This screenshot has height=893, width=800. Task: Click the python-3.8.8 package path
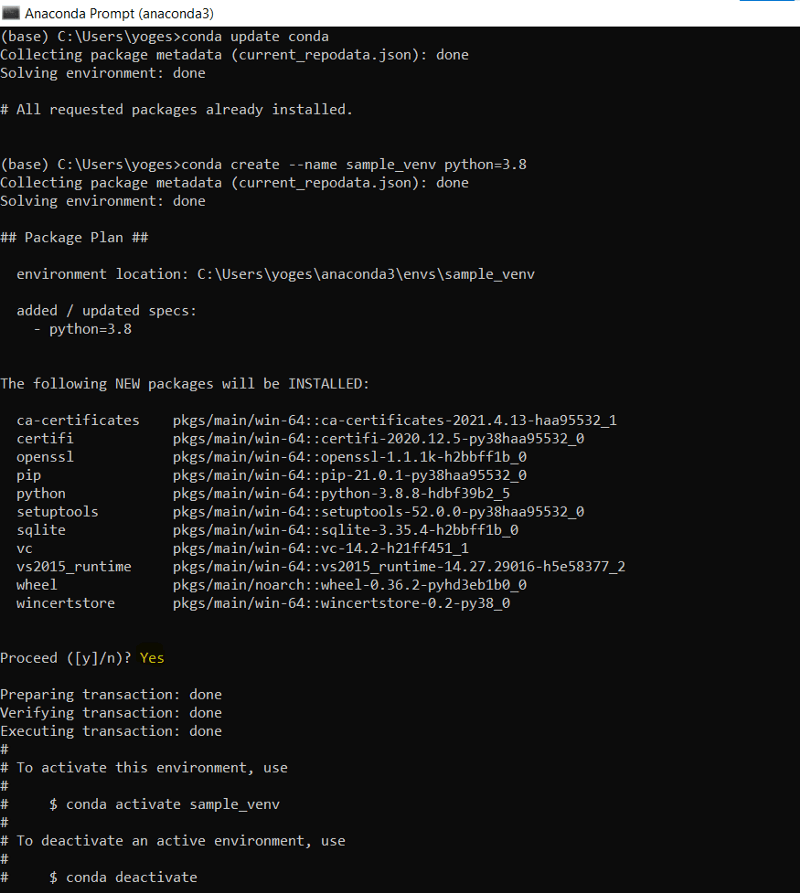[x=342, y=493]
